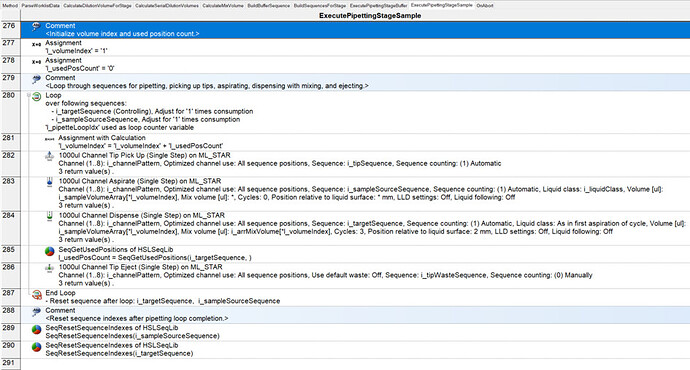Open the CalculateMixVolume tab

coord(223,6)
